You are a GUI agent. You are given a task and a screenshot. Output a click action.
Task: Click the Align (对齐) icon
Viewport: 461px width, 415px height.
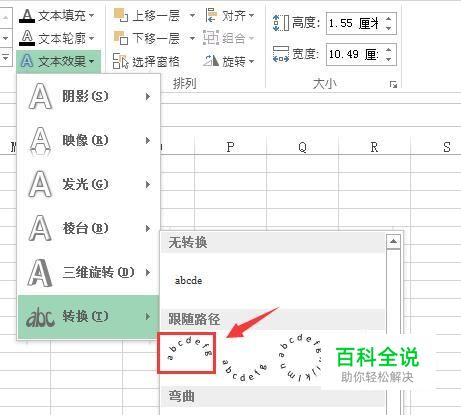click(212, 16)
